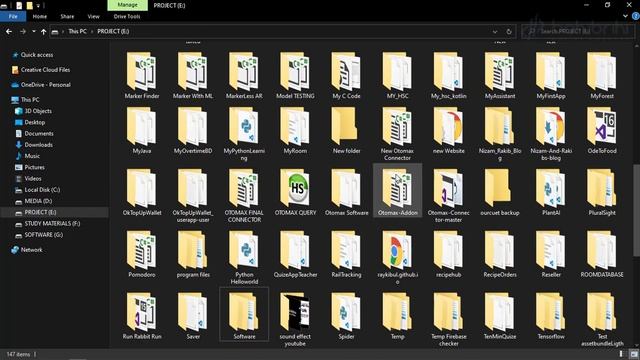The height and width of the screenshot is (360, 640).
Task: Open the Drive Tools tab
Action: tap(127, 16)
